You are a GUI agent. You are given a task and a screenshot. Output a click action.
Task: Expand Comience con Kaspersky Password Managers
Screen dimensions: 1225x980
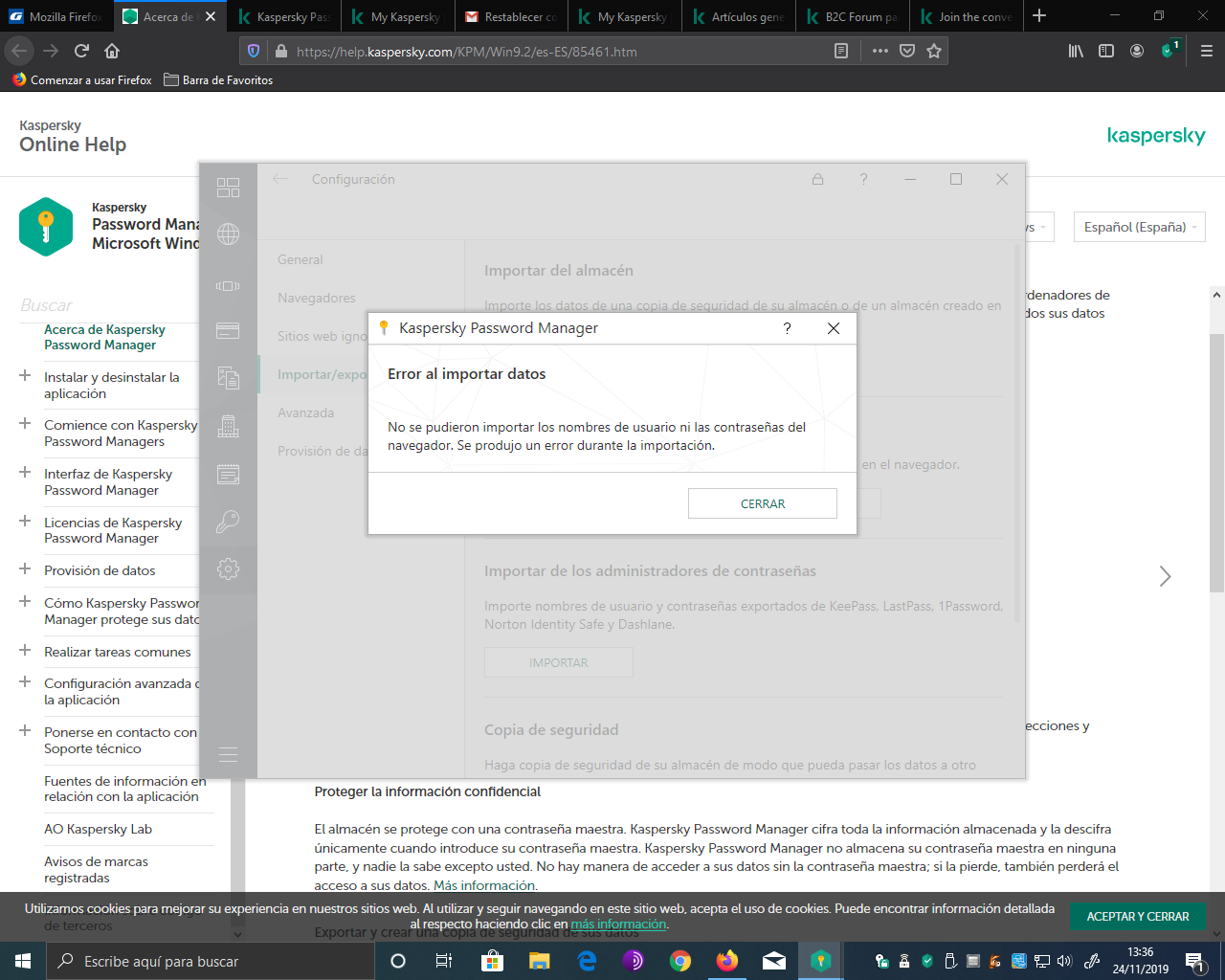point(25,423)
